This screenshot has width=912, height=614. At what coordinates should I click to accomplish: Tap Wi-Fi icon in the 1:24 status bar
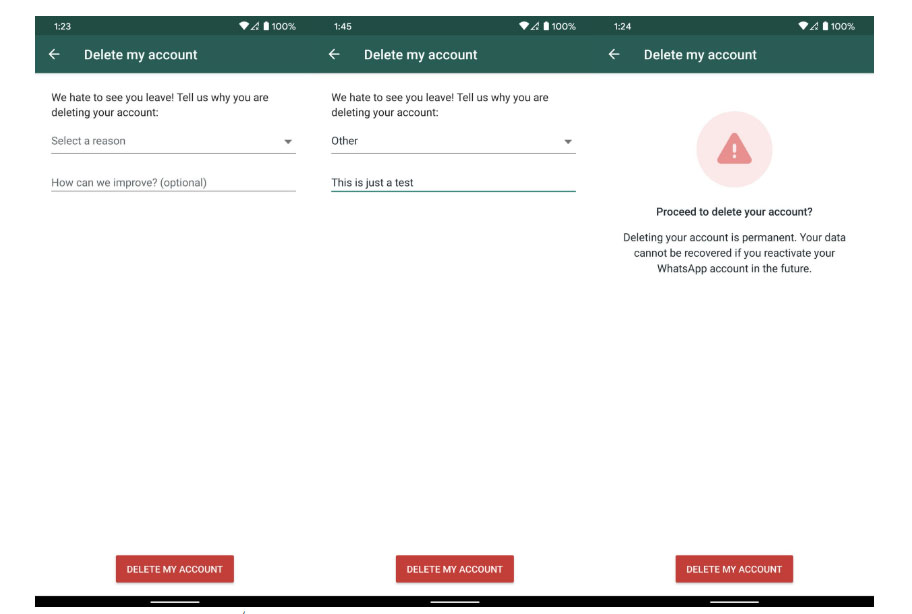tap(804, 26)
